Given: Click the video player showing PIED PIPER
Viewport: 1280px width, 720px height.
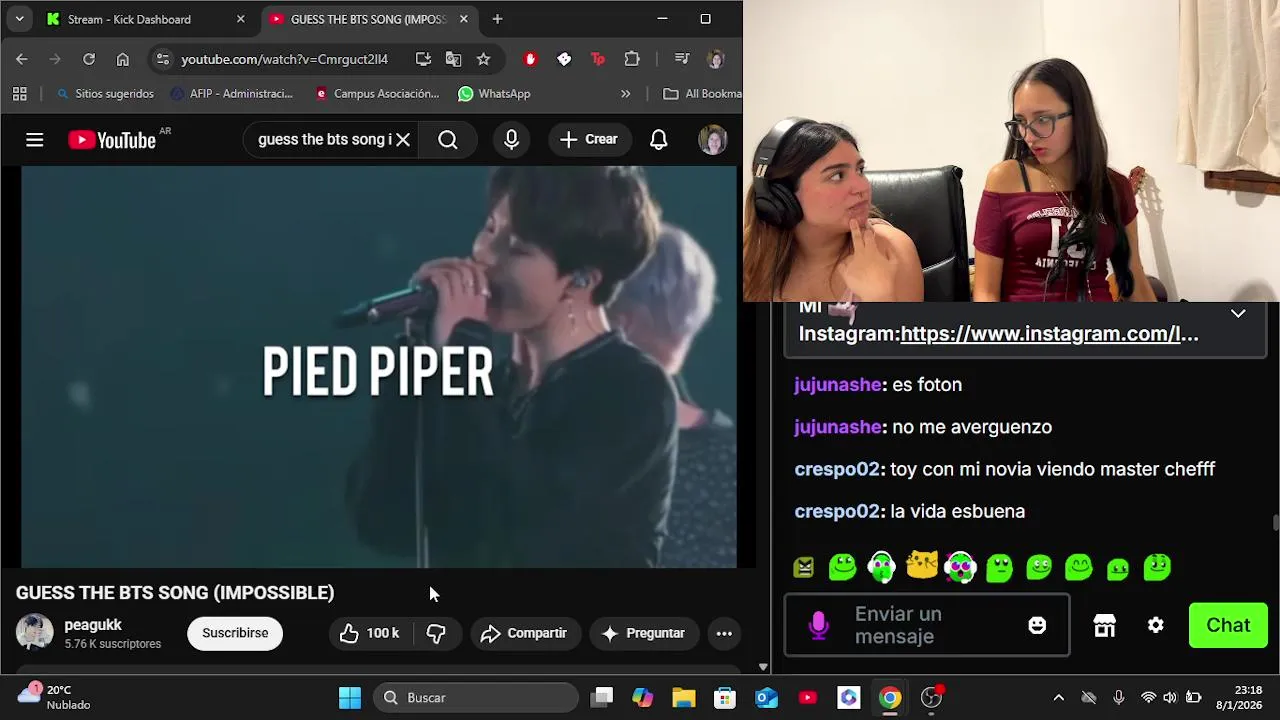Looking at the screenshot, I should click(x=379, y=367).
